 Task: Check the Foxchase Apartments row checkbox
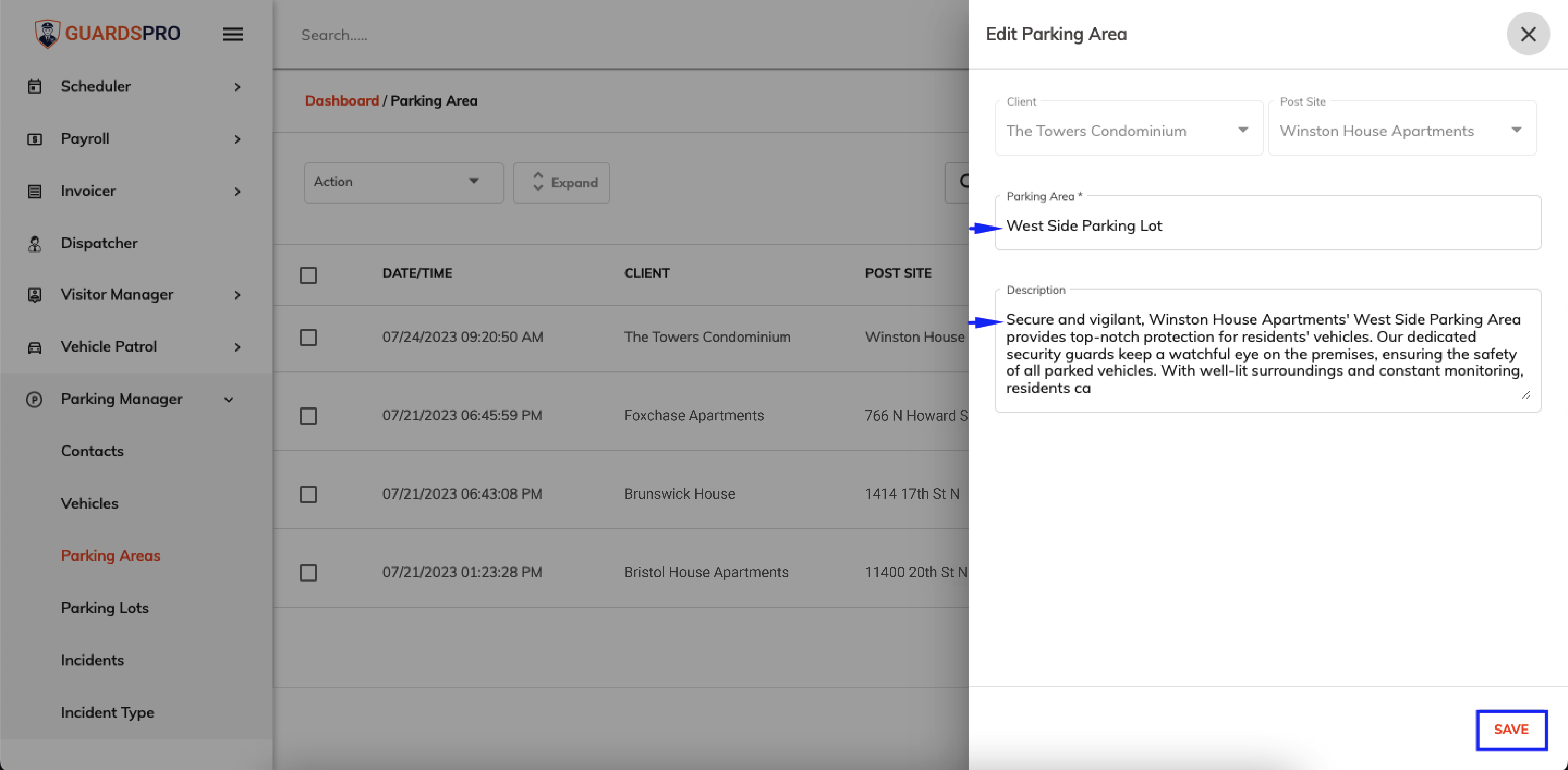(308, 416)
